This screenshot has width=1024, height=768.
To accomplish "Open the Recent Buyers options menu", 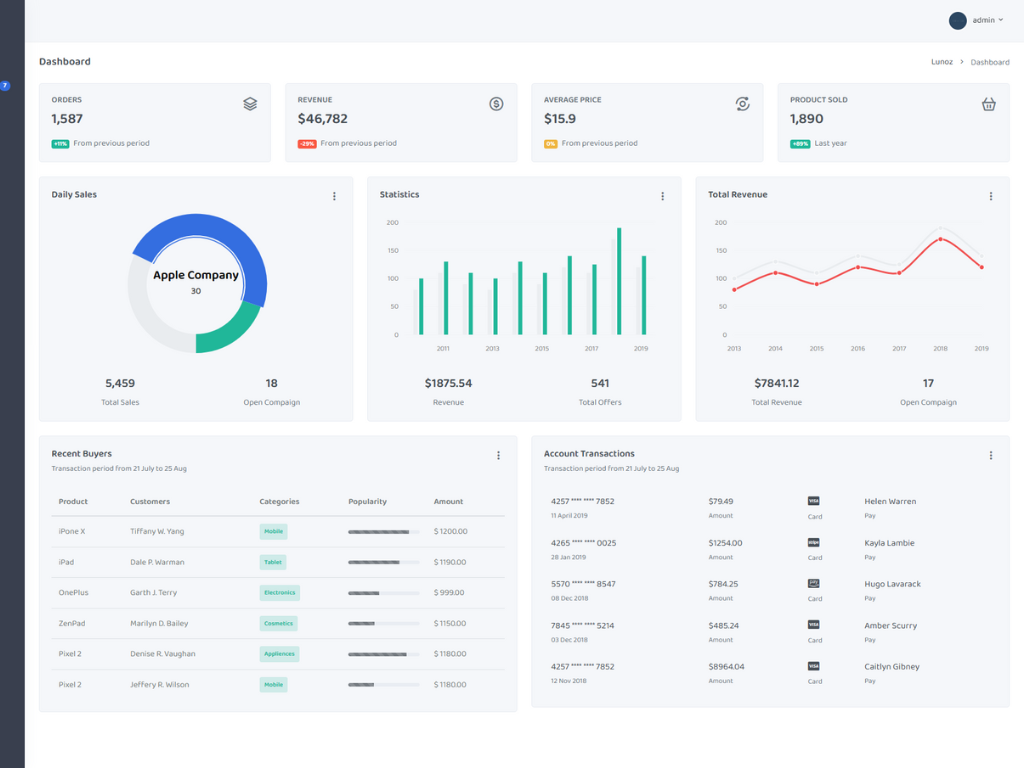I will (498, 456).
